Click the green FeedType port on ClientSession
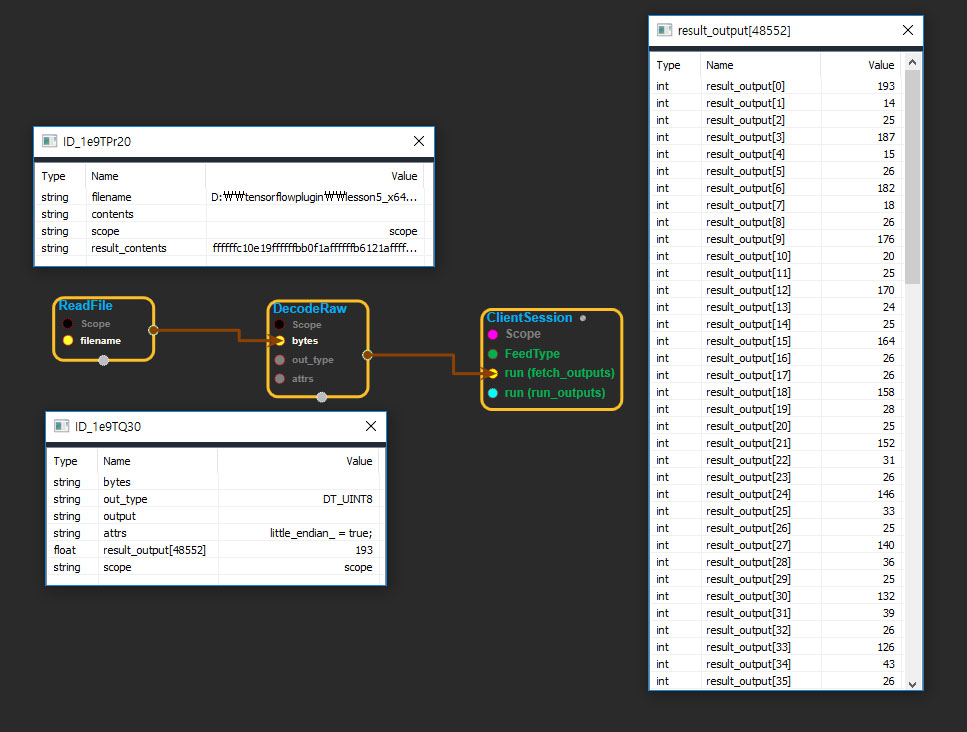The width and height of the screenshot is (967, 732). pos(493,354)
